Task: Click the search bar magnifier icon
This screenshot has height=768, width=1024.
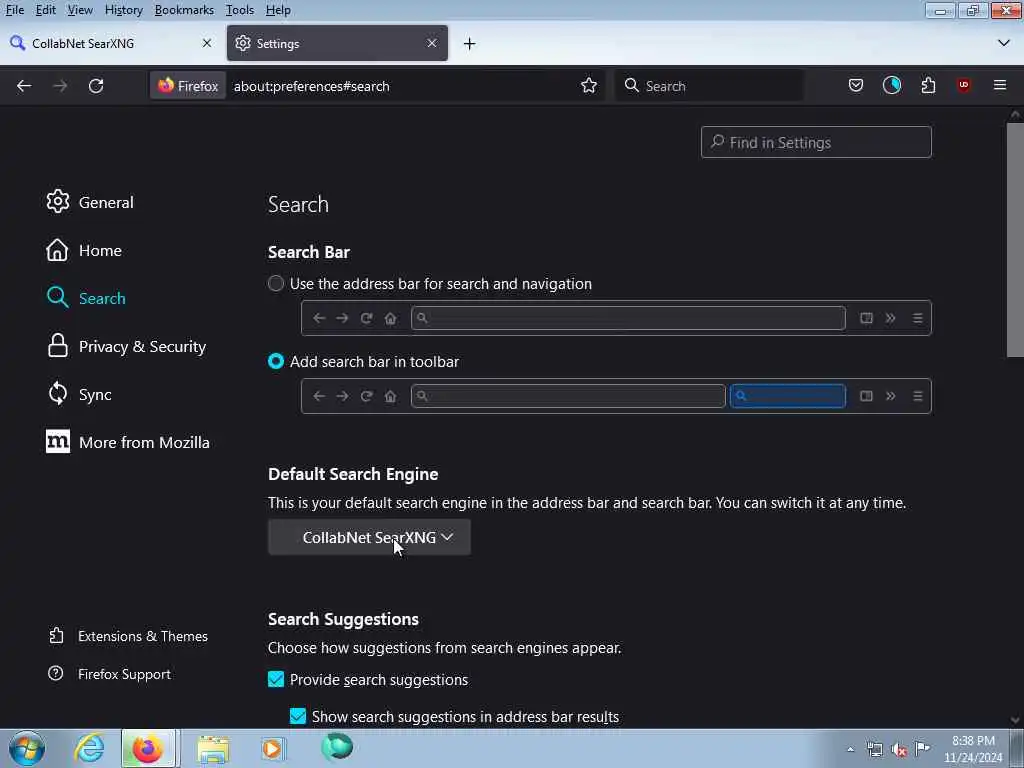Action: click(x=631, y=86)
